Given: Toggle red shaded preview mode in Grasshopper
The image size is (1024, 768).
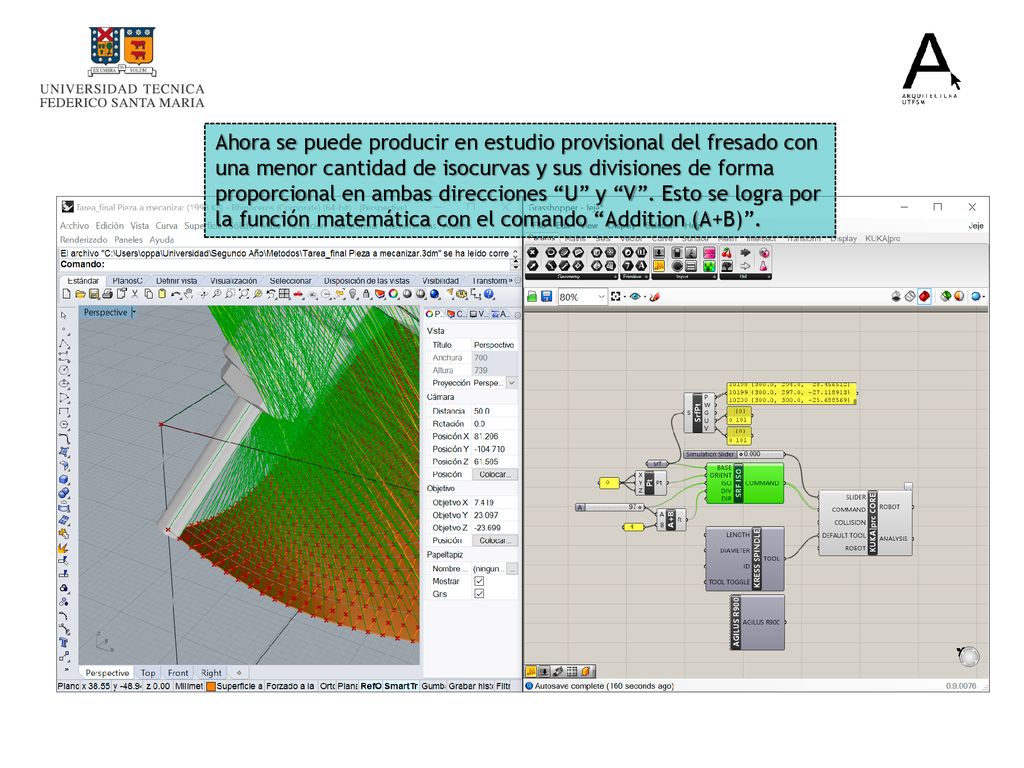Looking at the screenshot, I should point(924,296).
